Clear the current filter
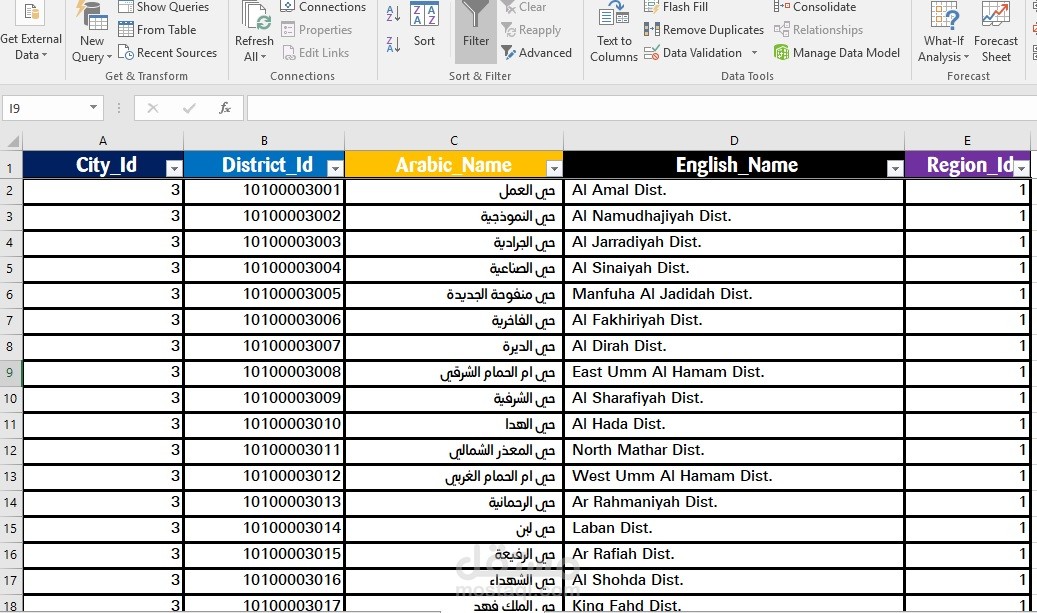 [x=524, y=7]
